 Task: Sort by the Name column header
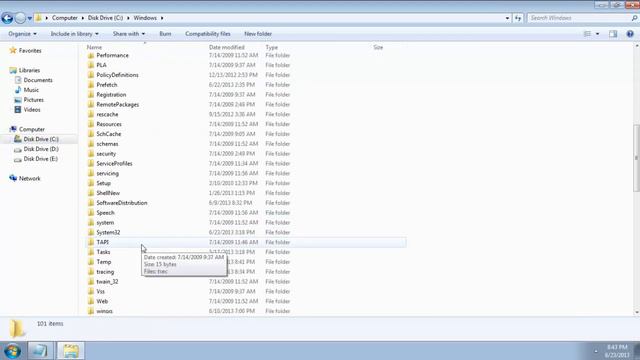click(x=94, y=47)
